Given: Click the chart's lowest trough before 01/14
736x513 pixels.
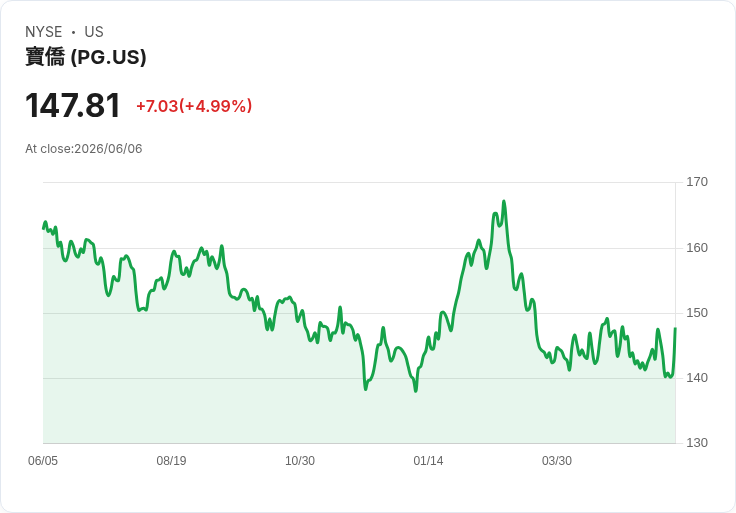Looking at the screenshot, I should pos(416,391).
